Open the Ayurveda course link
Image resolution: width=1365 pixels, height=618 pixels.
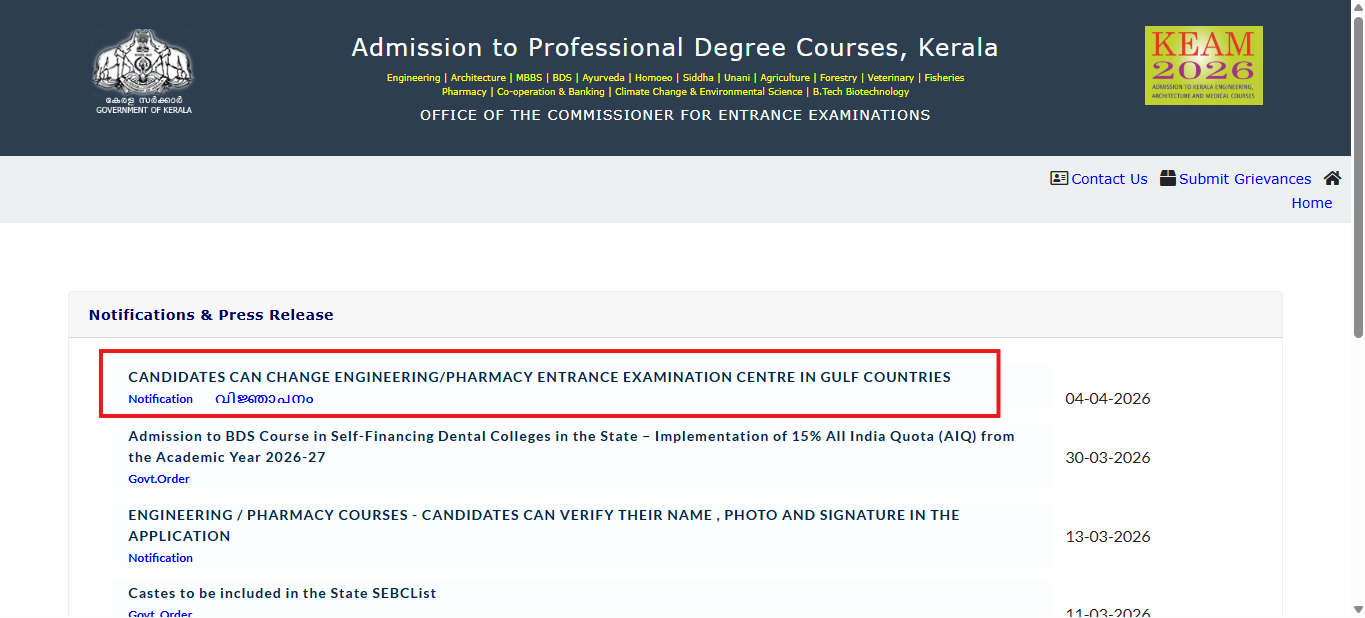pyautogui.click(x=603, y=77)
